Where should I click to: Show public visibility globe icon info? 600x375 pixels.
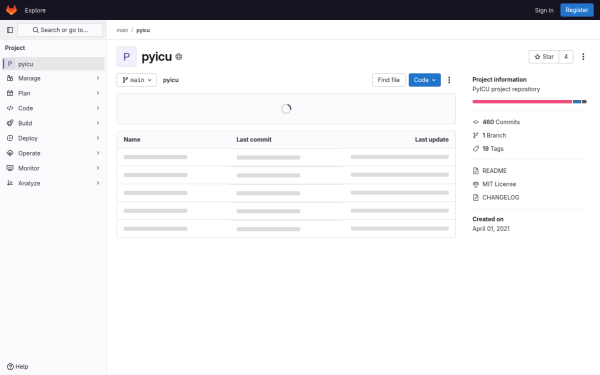pos(179,57)
